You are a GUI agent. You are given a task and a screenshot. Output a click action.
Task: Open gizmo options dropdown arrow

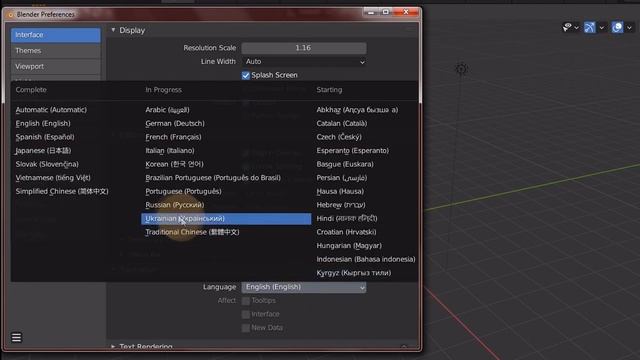click(x=602, y=28)
